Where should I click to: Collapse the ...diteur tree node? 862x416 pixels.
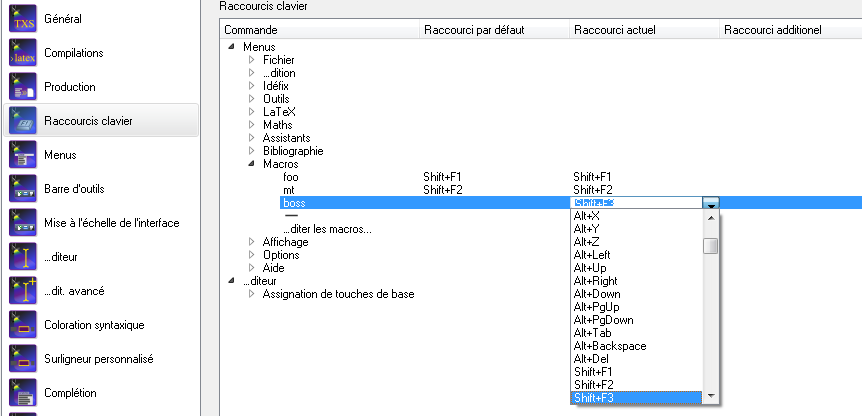pyautogui.click(x=231, y=281)
